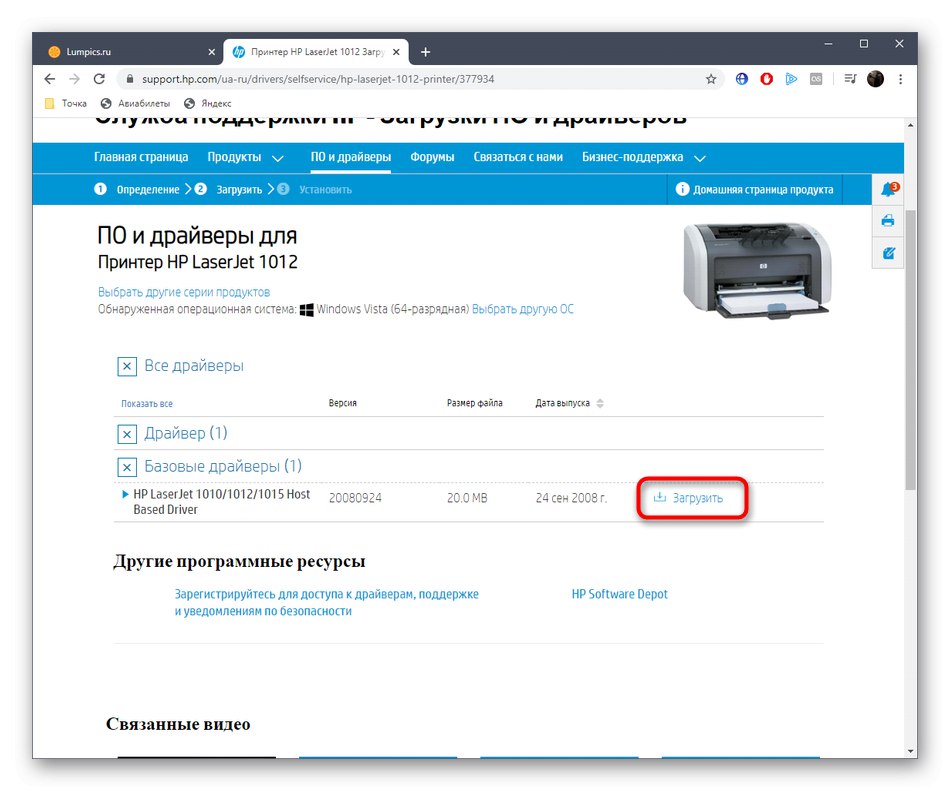The image size is (950, 791).
Task: Open the Точка bookmark folder
Action: pyautogui.click(x=66, y=104)
